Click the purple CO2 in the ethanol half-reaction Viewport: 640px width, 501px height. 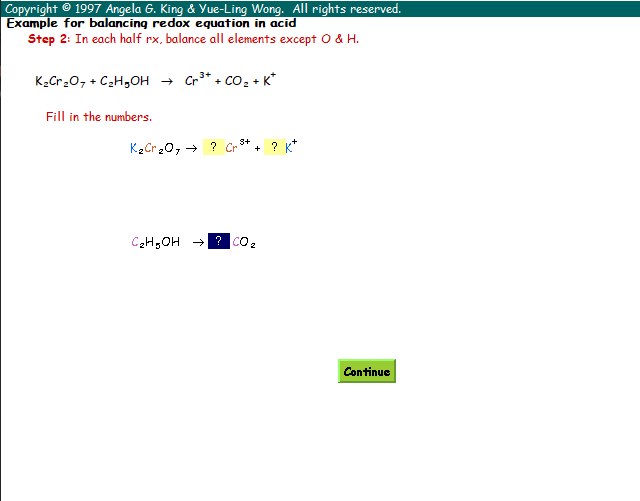244,242
